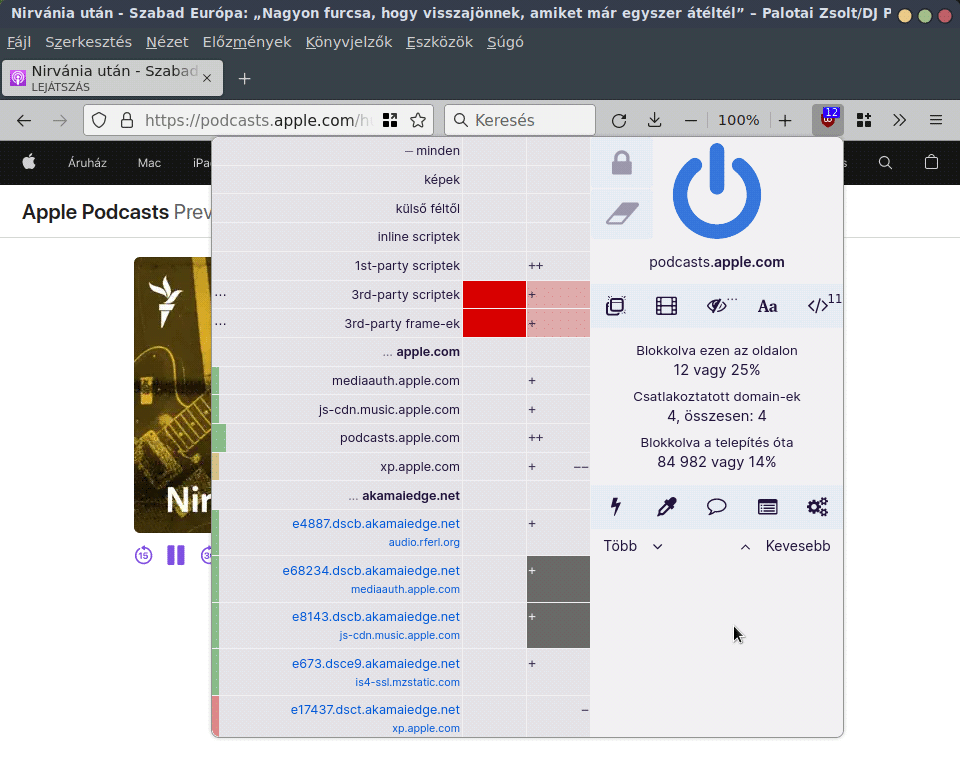Enter element zapper mode lightning icon
This screenshot has height=775, width=960.
point(615,507)
